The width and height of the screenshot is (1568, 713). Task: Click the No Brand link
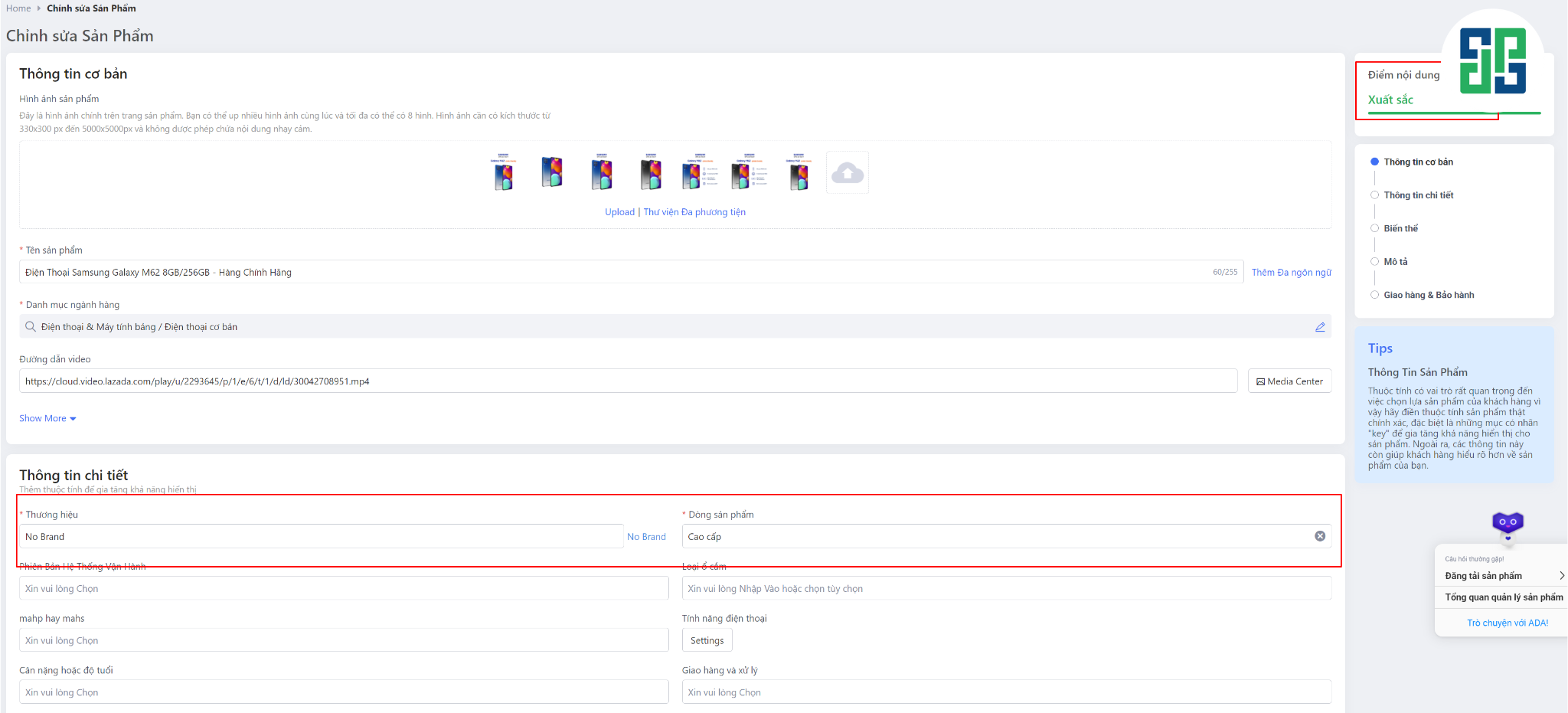click(x=646, y=537)
